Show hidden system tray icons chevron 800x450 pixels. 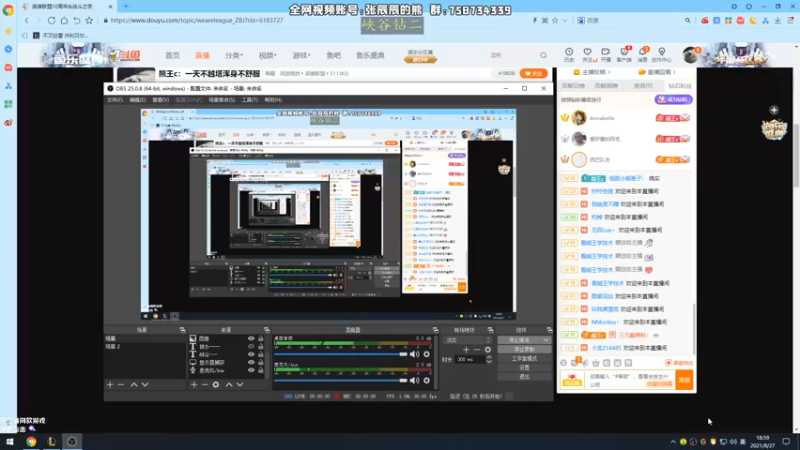pyautogui.click(x=673, y=442)
